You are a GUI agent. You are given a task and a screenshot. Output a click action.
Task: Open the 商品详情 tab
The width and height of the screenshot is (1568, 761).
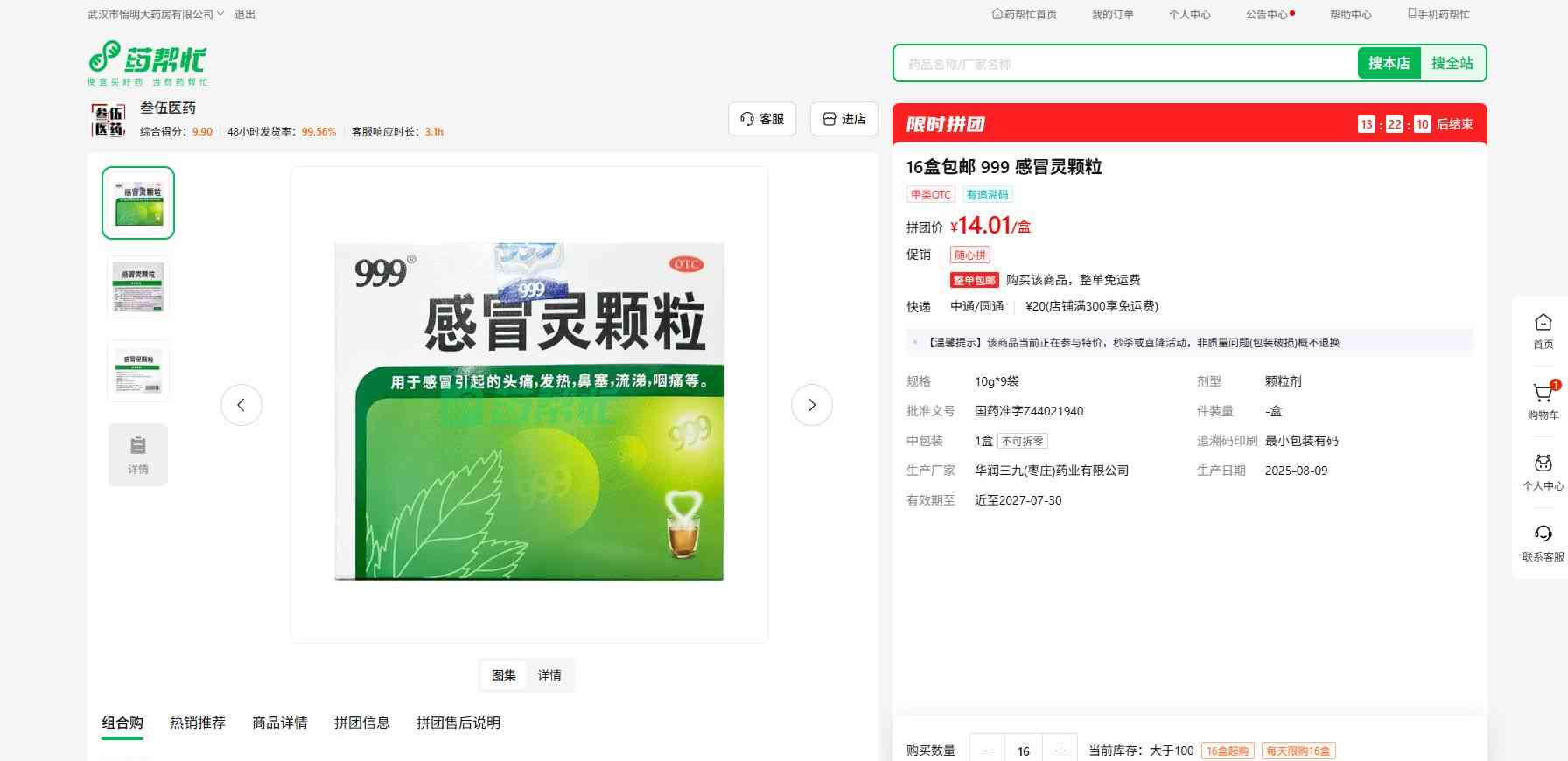coord(280,723)
